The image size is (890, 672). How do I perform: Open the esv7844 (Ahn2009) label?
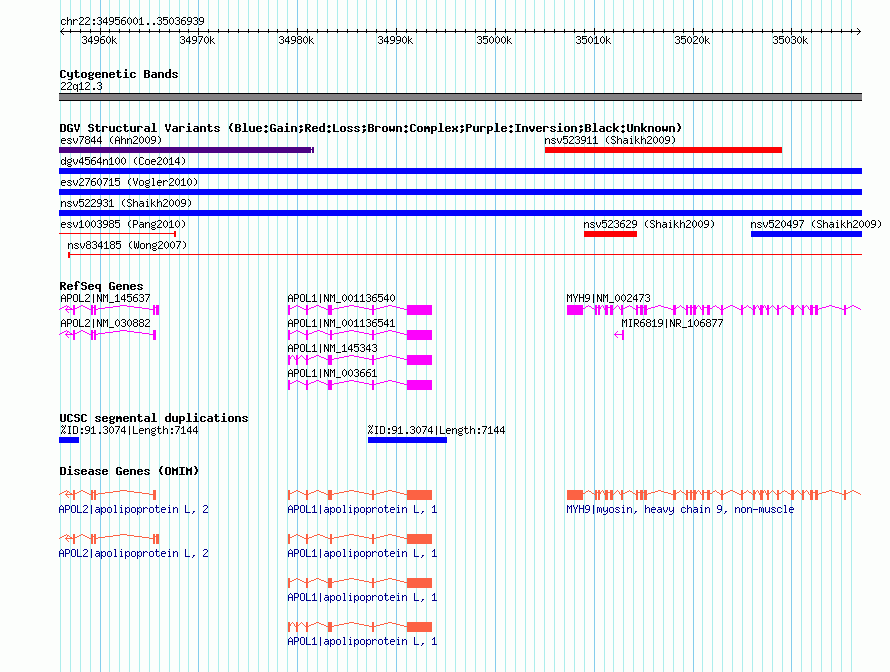pyautogui.click(x=111, y=140)
